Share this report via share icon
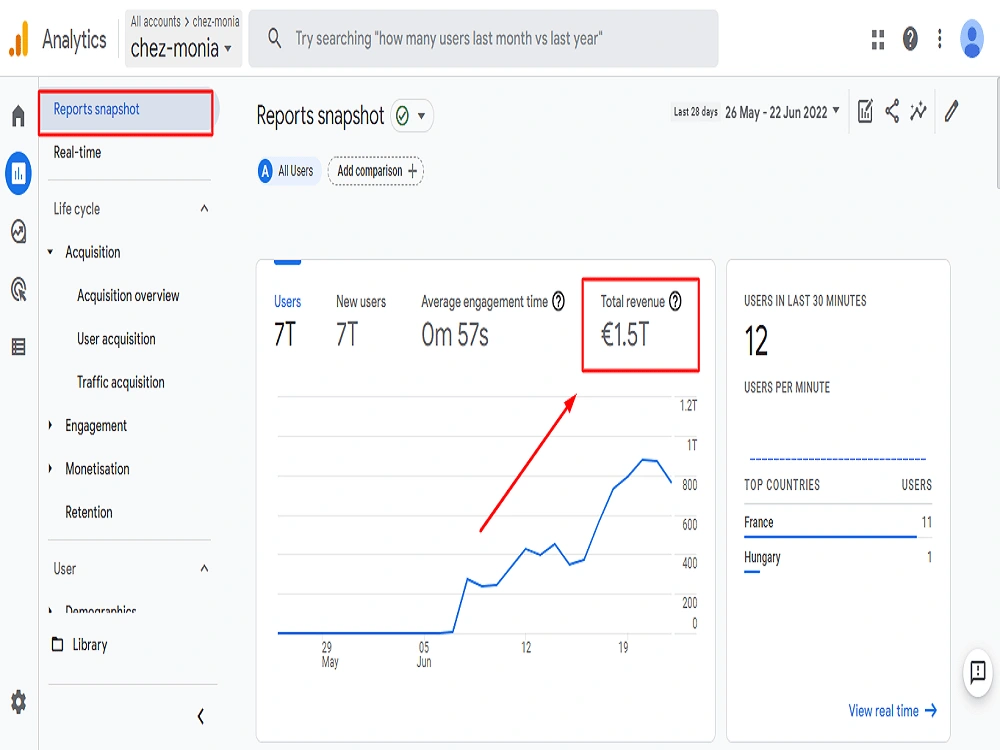 (x=893, y=113)
